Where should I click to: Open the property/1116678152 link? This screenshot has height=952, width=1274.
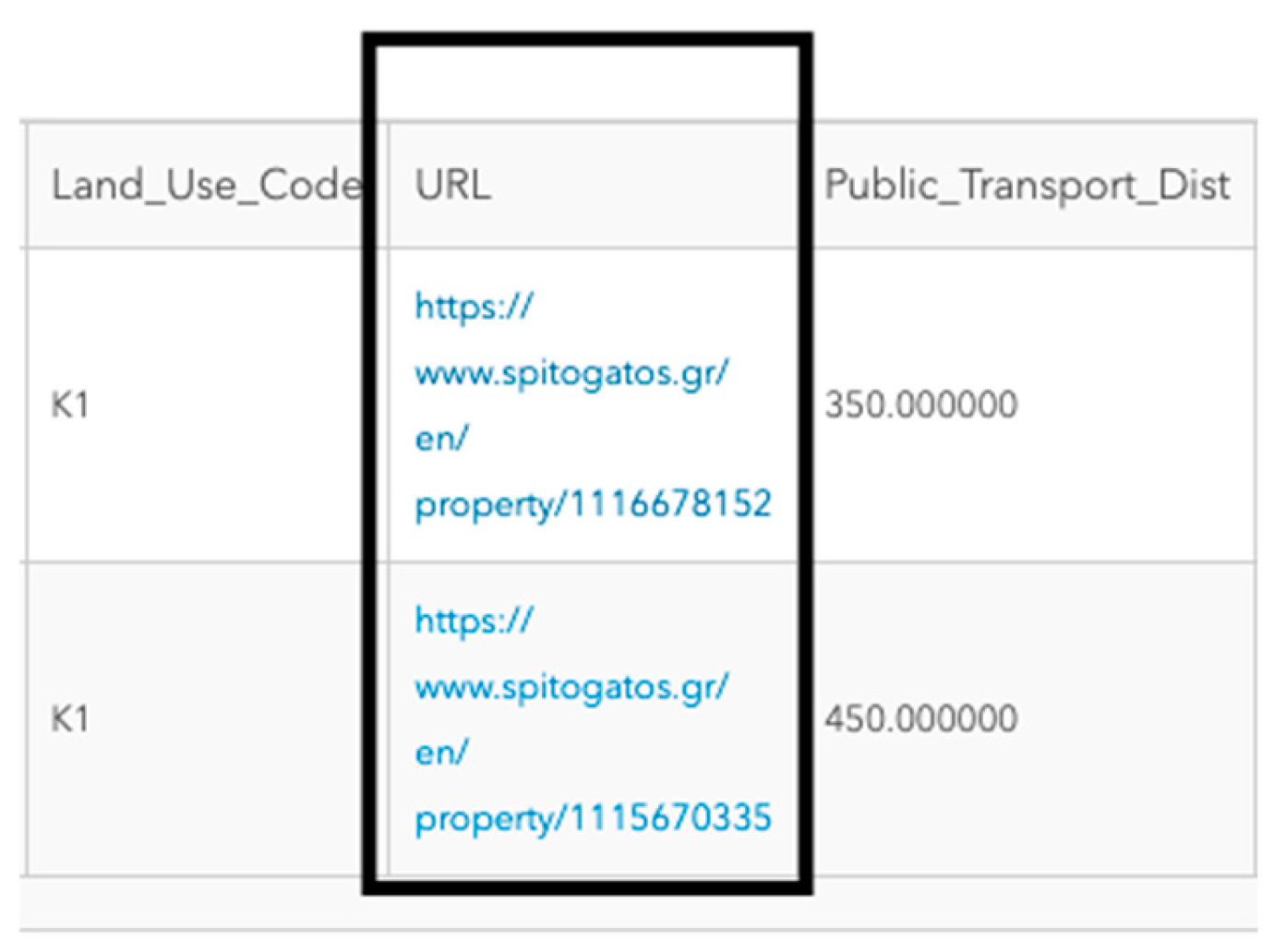click(593, 504)
